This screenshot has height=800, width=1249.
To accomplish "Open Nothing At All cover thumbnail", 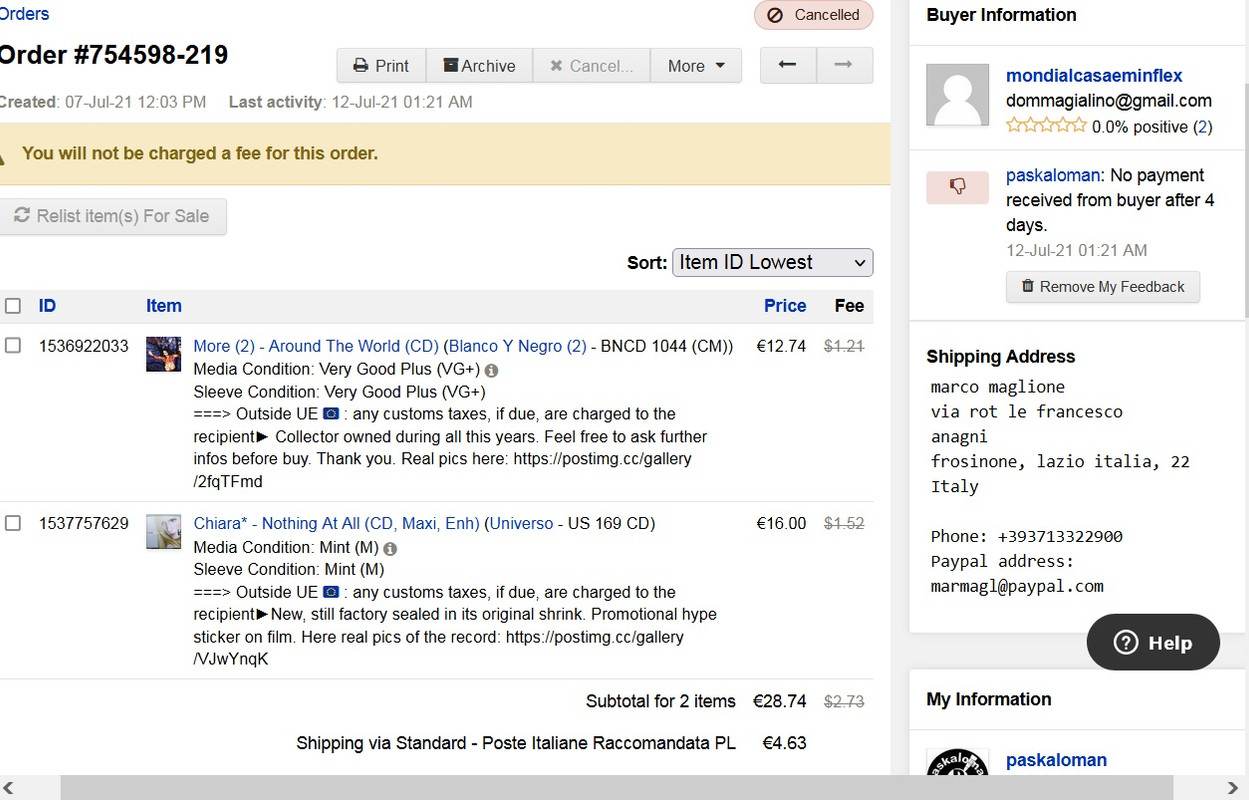I will [164, 532].
